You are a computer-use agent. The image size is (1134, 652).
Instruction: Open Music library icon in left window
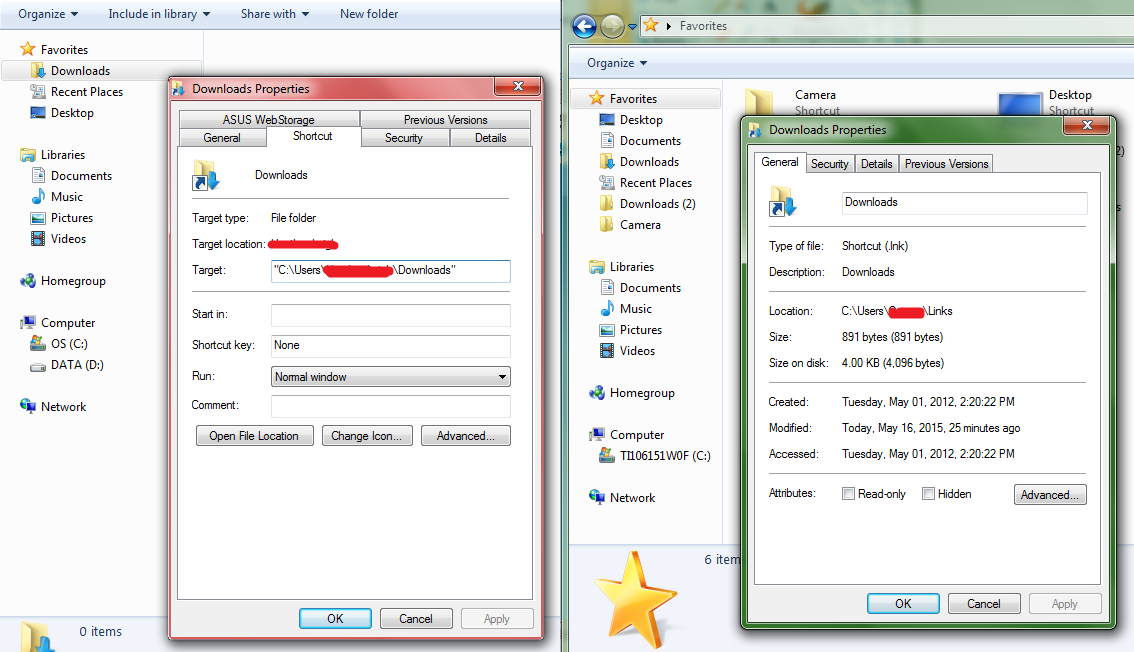point(38,196)
